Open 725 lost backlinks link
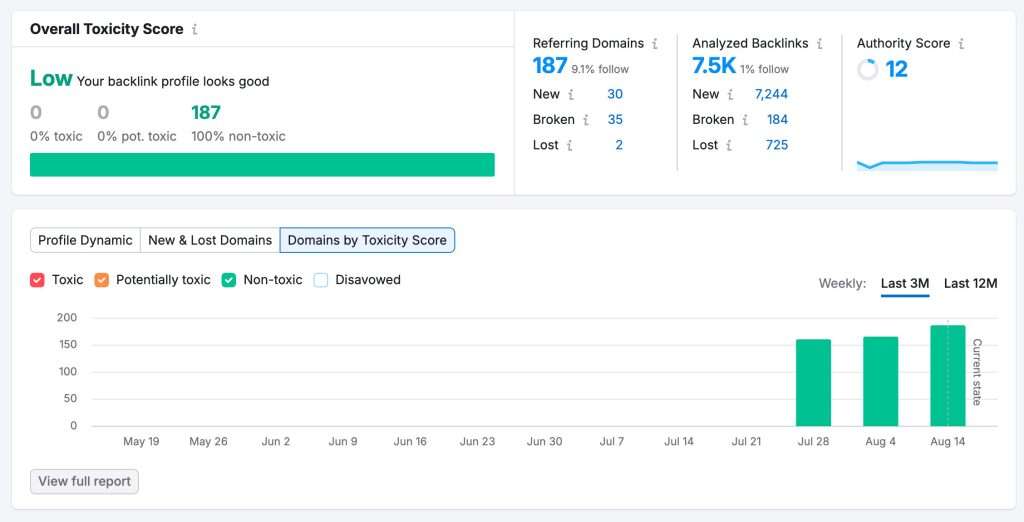This screenshot has width=1024, height=522. [x=776, y=145]
